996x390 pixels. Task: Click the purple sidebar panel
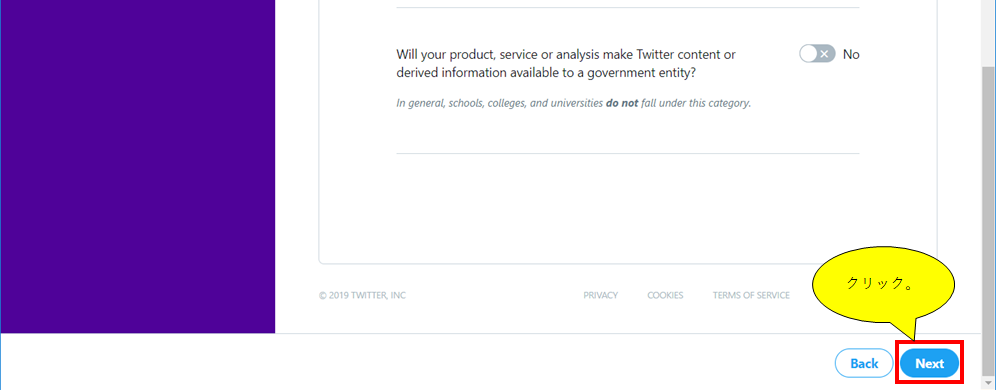tap(138, 166)
